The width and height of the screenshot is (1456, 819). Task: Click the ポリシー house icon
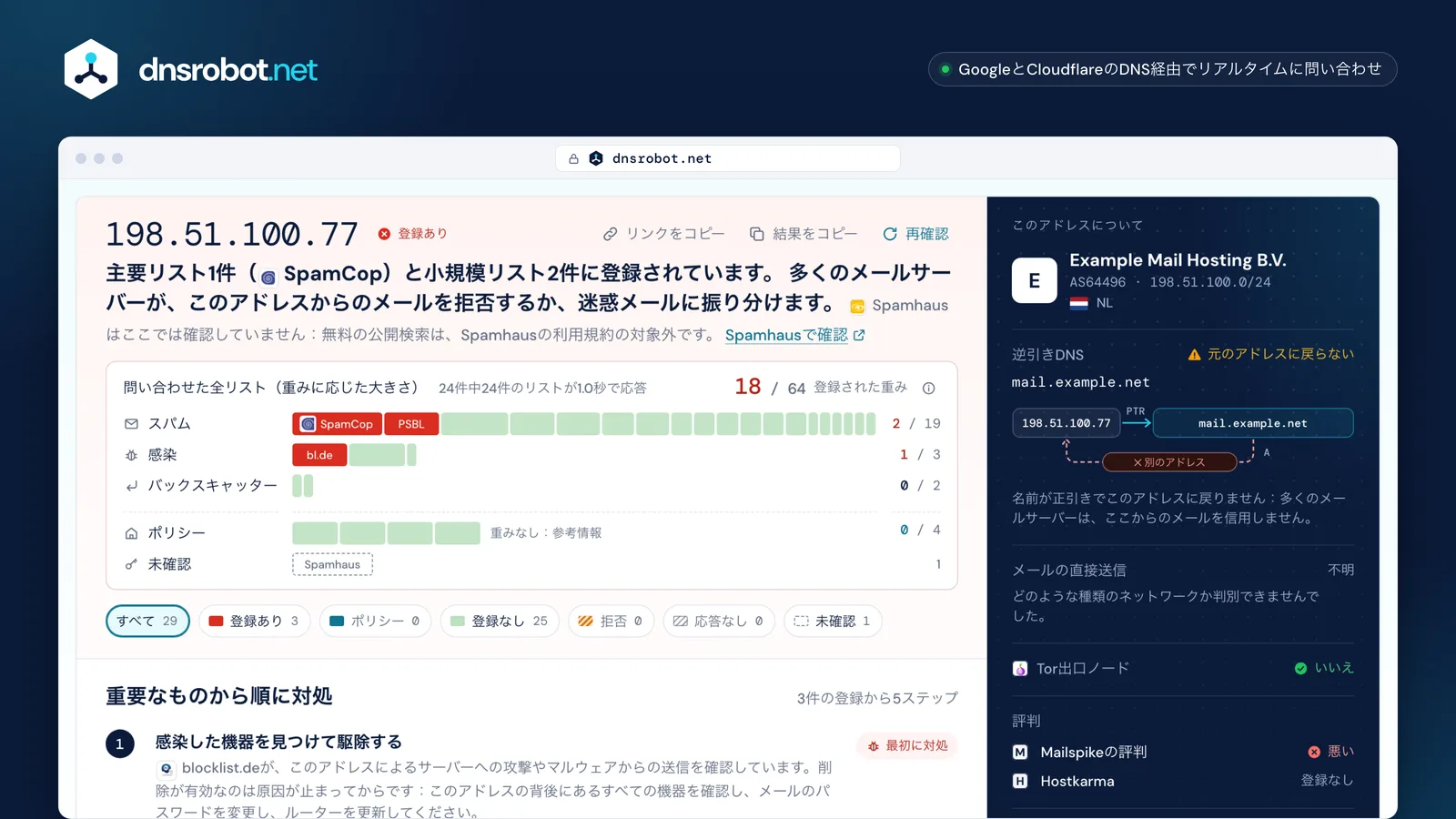131,533
